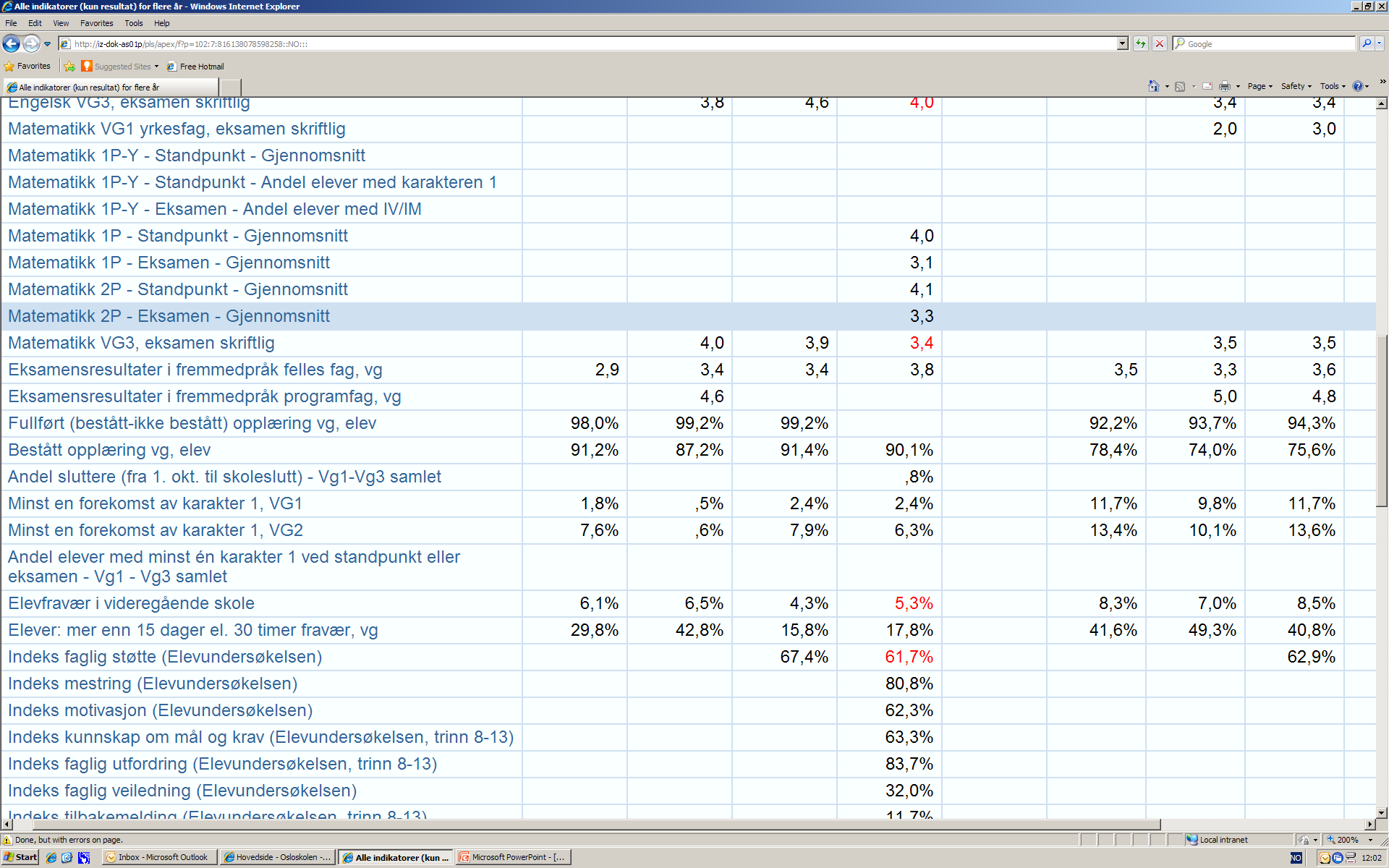Click the Forward navigation arrow
The image size is (1389, 868).
31,43
